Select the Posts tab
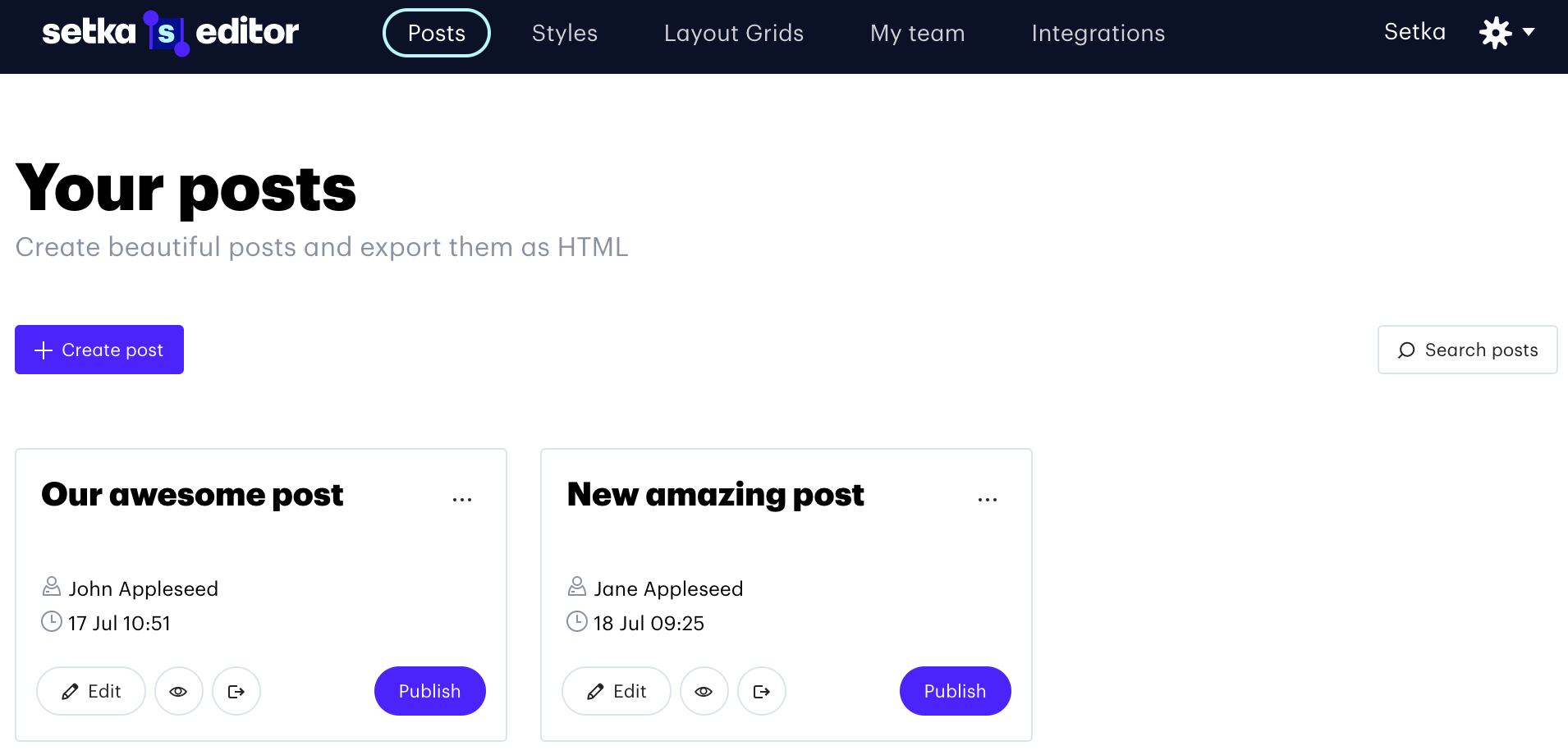The height and width of the screenshot is (755, 1568). (437, 33)
